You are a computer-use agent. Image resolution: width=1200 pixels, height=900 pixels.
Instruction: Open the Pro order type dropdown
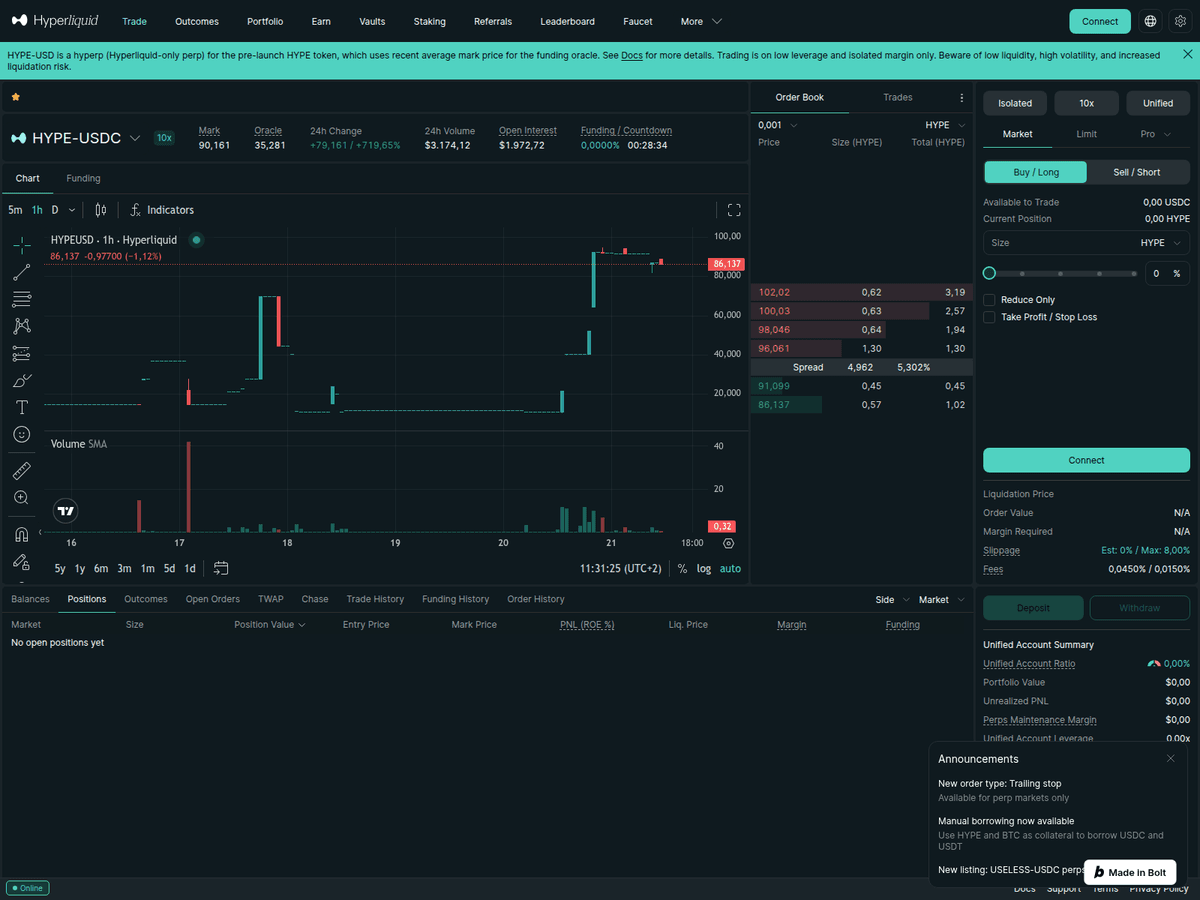click(1155, 134)
